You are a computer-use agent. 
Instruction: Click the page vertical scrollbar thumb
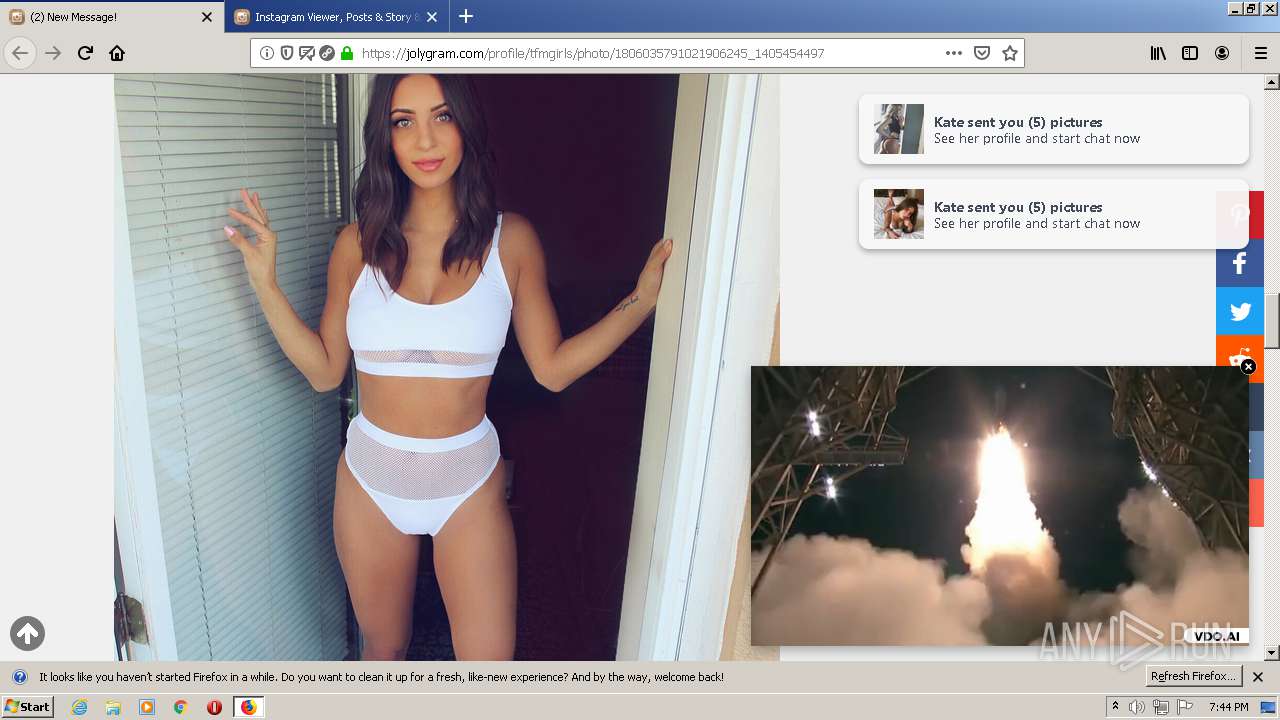click(x=1272, y=320)
